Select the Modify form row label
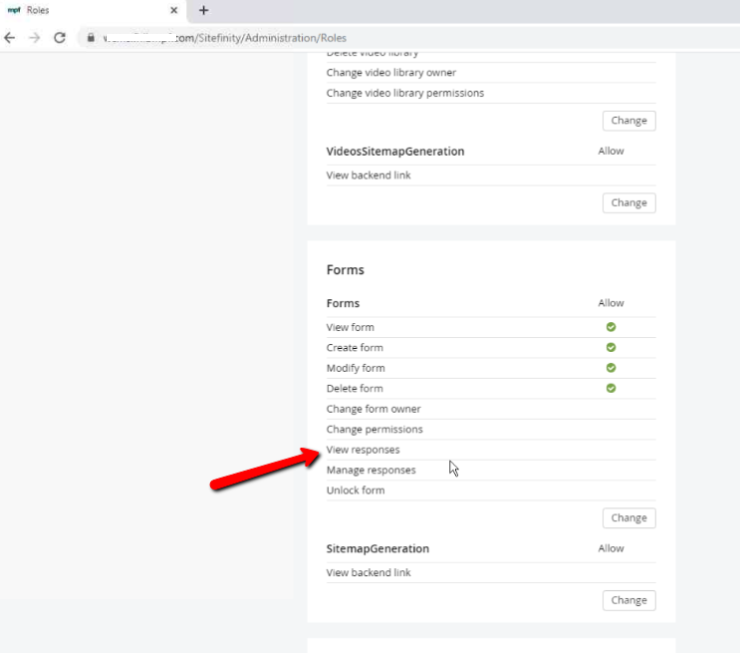740x653 pixels. click(x=355, y=368)
